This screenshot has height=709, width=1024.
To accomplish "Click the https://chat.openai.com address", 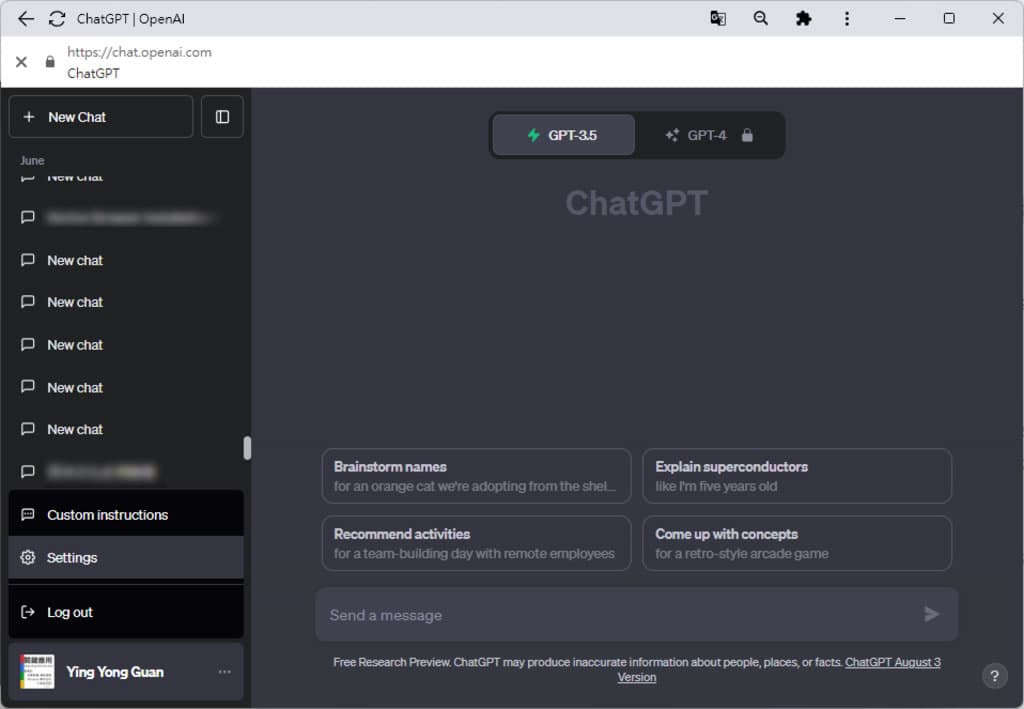I will [139, 52].
